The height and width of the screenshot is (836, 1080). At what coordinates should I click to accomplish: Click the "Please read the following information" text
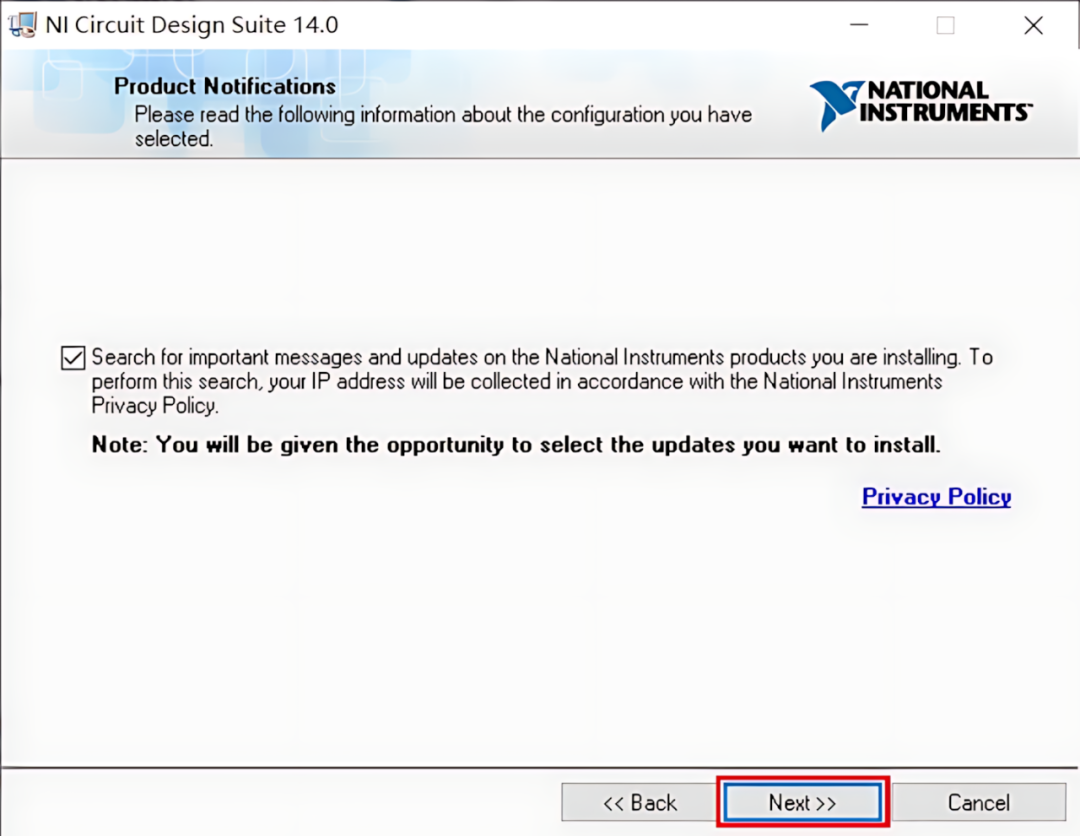click(443, 126)
